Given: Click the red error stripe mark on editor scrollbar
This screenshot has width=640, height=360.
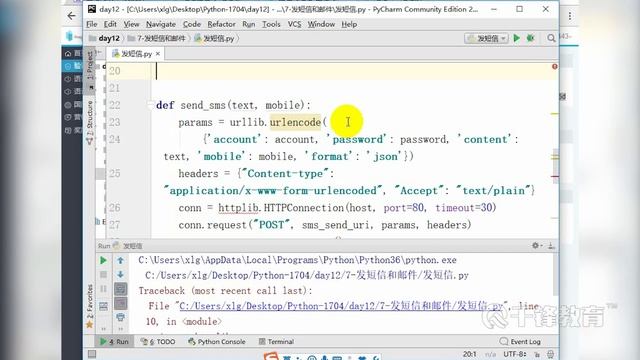Looking at the screenshot, I should 555,176.
